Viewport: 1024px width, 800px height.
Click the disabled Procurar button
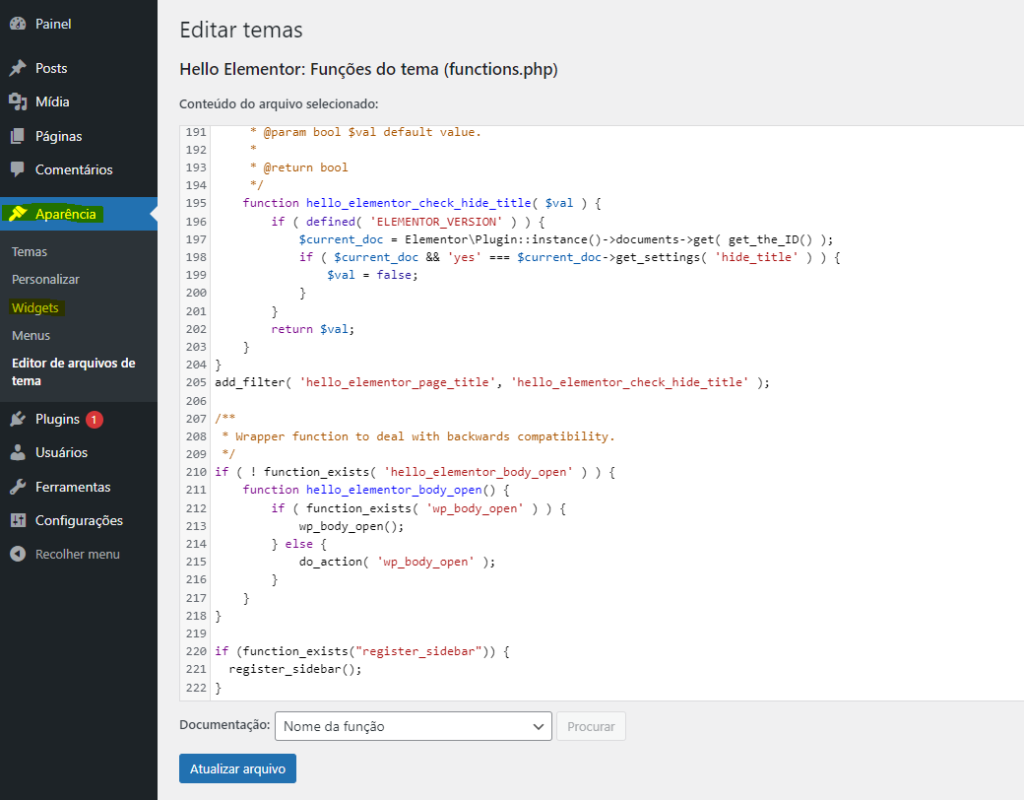[591, 726]
